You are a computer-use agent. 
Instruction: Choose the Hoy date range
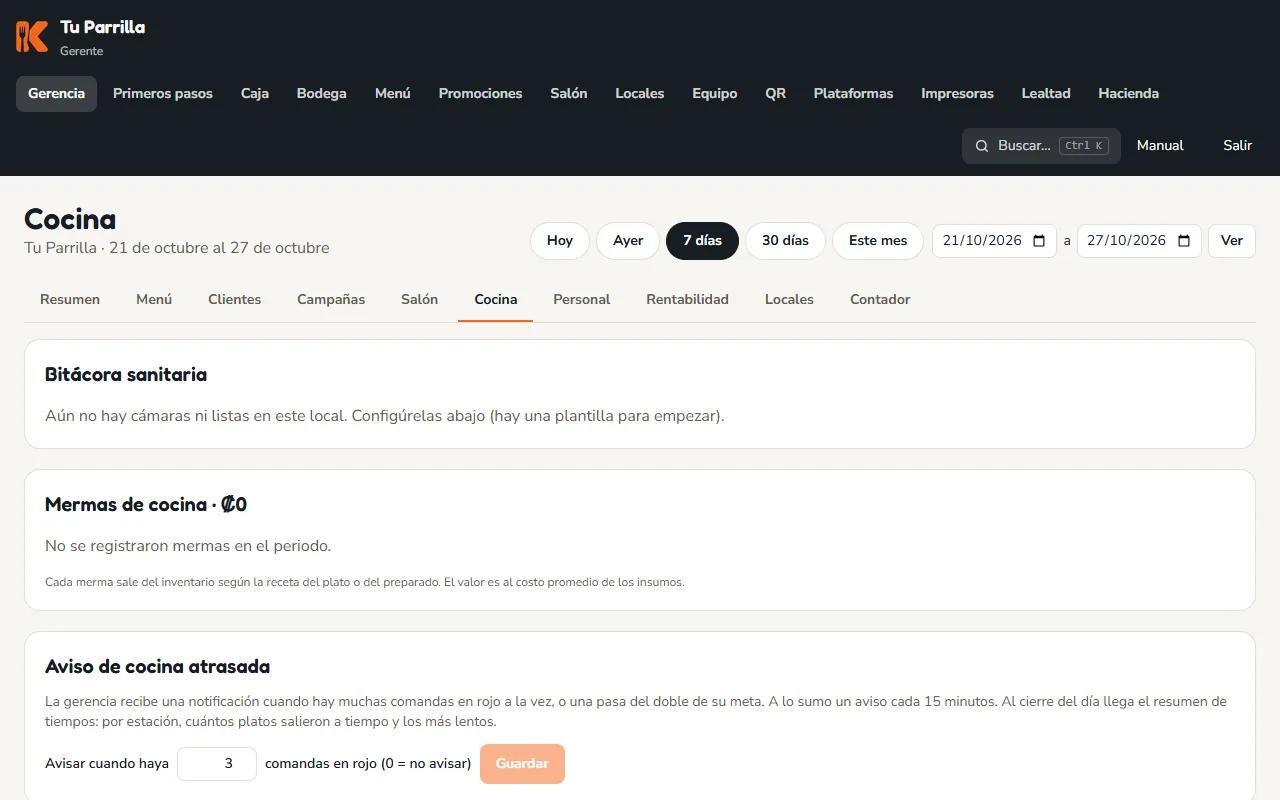pyautogui.click(x=560, y=241)
